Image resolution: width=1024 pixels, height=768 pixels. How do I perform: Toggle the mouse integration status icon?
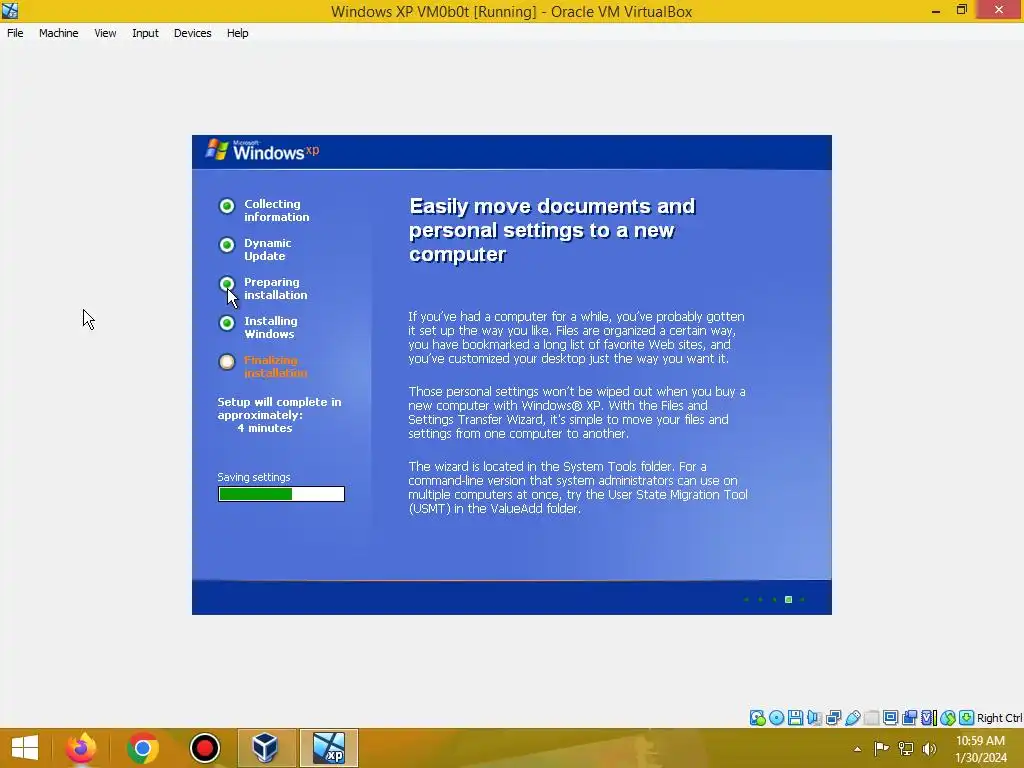948,718
